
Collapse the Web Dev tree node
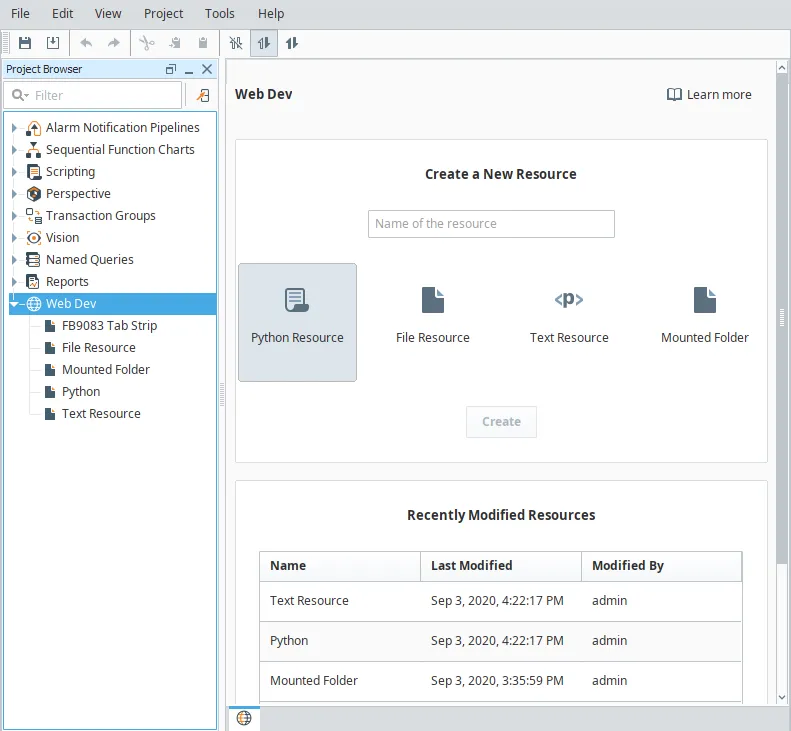point(14,304)
